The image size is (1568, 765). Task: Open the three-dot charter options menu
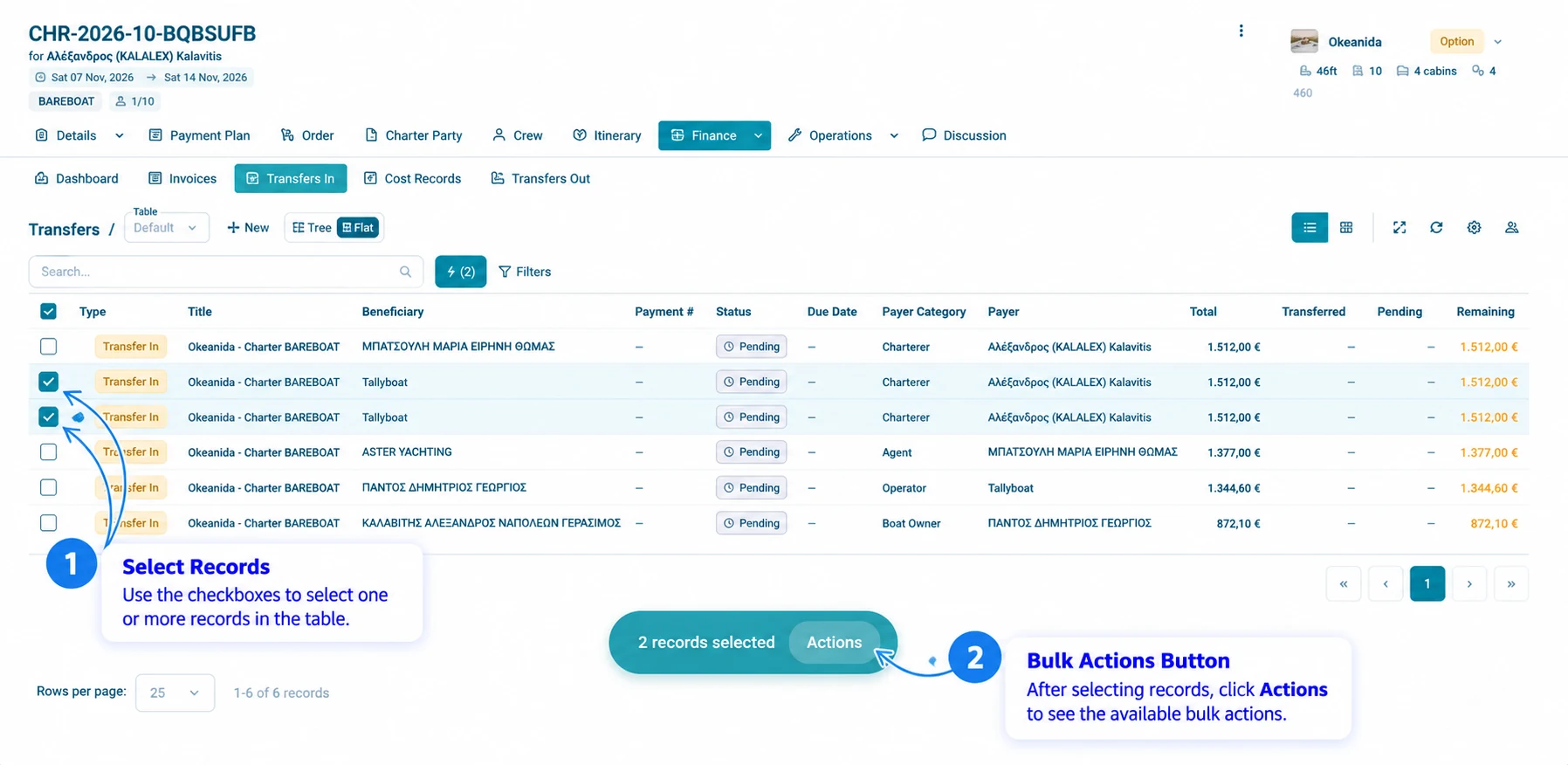coord(1241,31)
